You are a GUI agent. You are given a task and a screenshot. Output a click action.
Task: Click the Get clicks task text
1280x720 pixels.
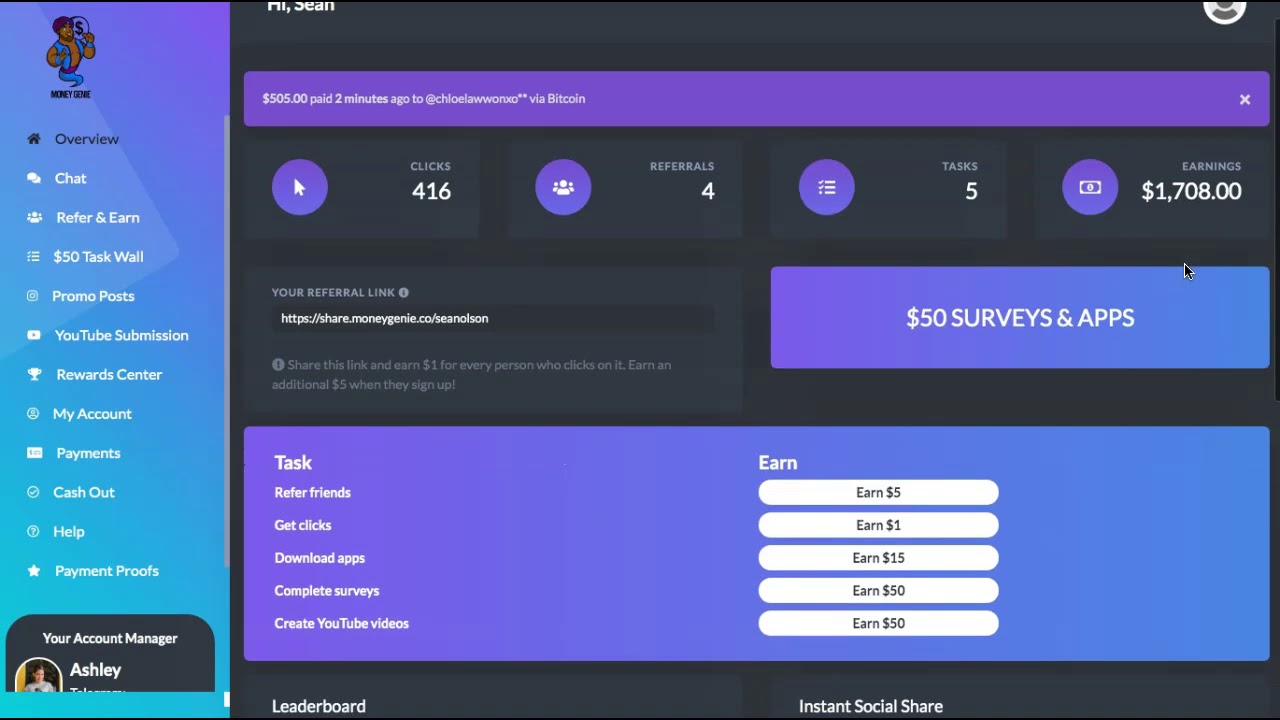[x=303, y=525]
